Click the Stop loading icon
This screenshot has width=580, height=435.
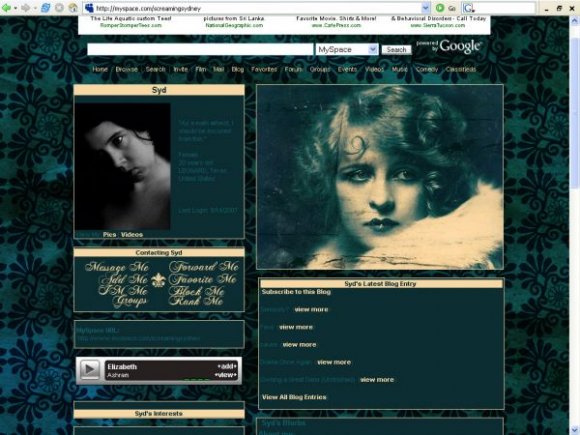(x=60, y=8)
